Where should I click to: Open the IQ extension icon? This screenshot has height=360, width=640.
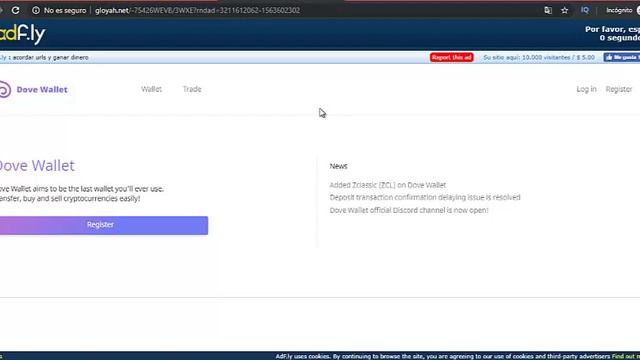click(584, 10)
